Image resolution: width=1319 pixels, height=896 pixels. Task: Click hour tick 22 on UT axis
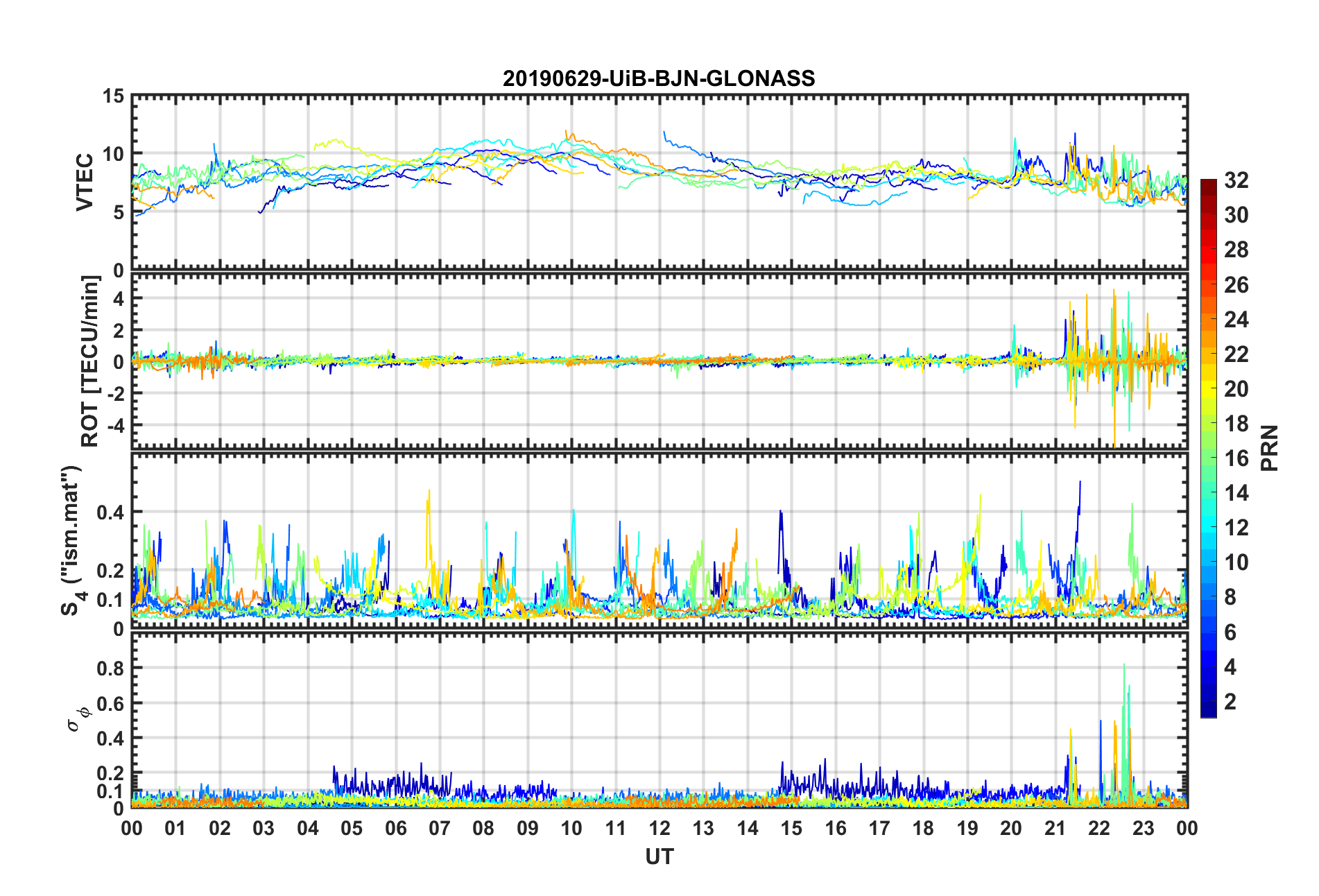(x=1099, y=828)
